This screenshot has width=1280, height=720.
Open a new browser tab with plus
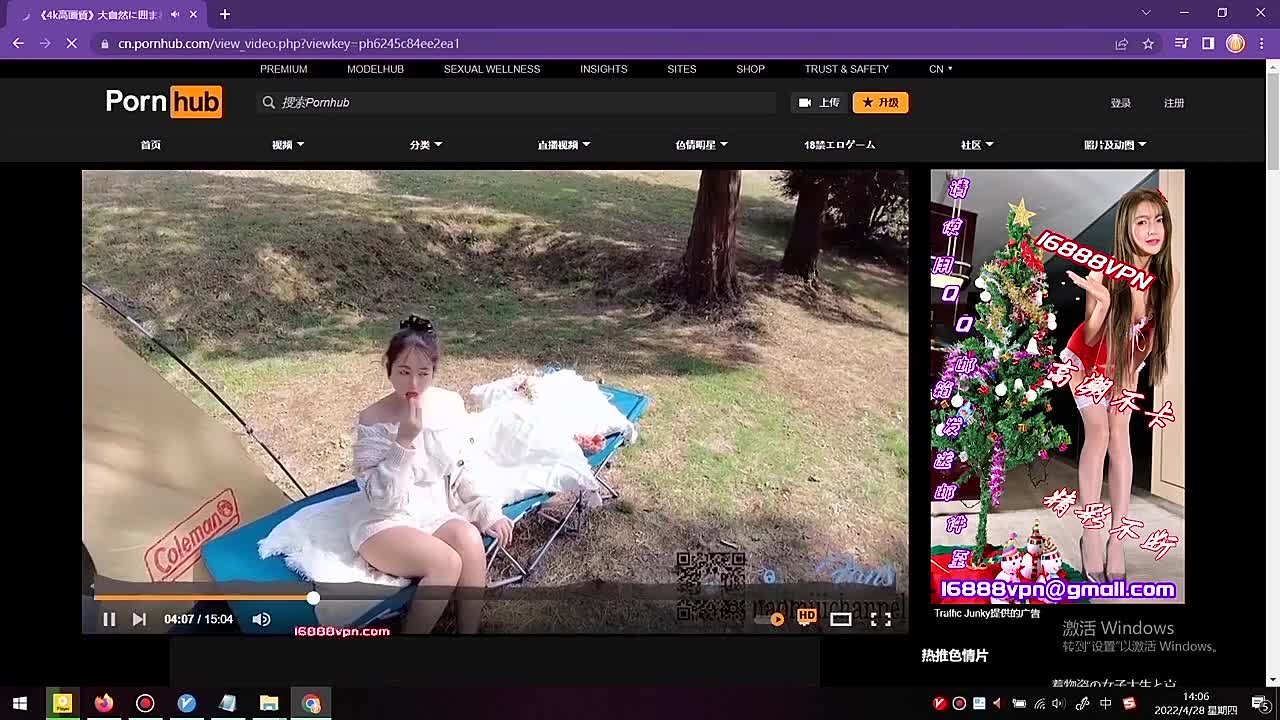(224, 14)
